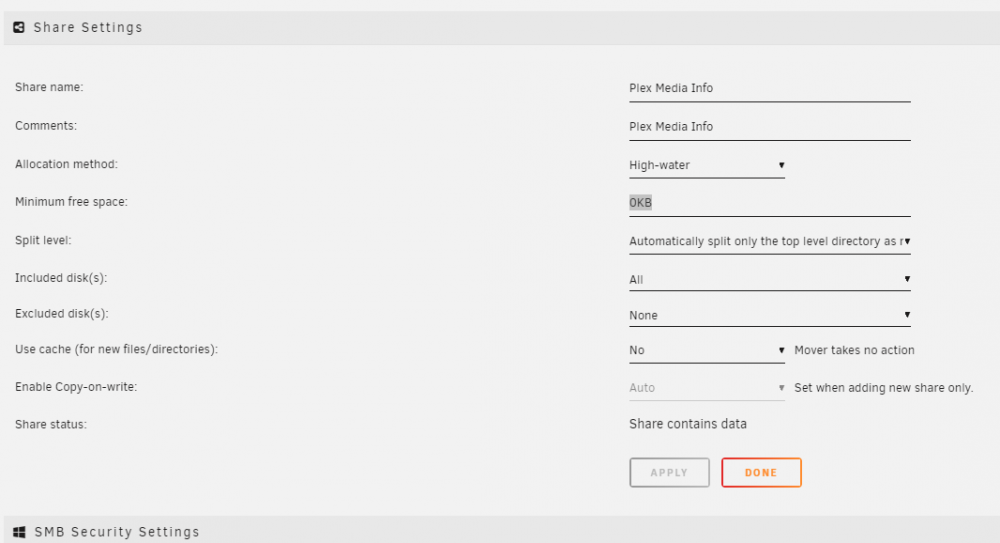1000x543 pixels.
Task: Click the 'Excluded disk(s):' label
Action: tap(62, 313)
